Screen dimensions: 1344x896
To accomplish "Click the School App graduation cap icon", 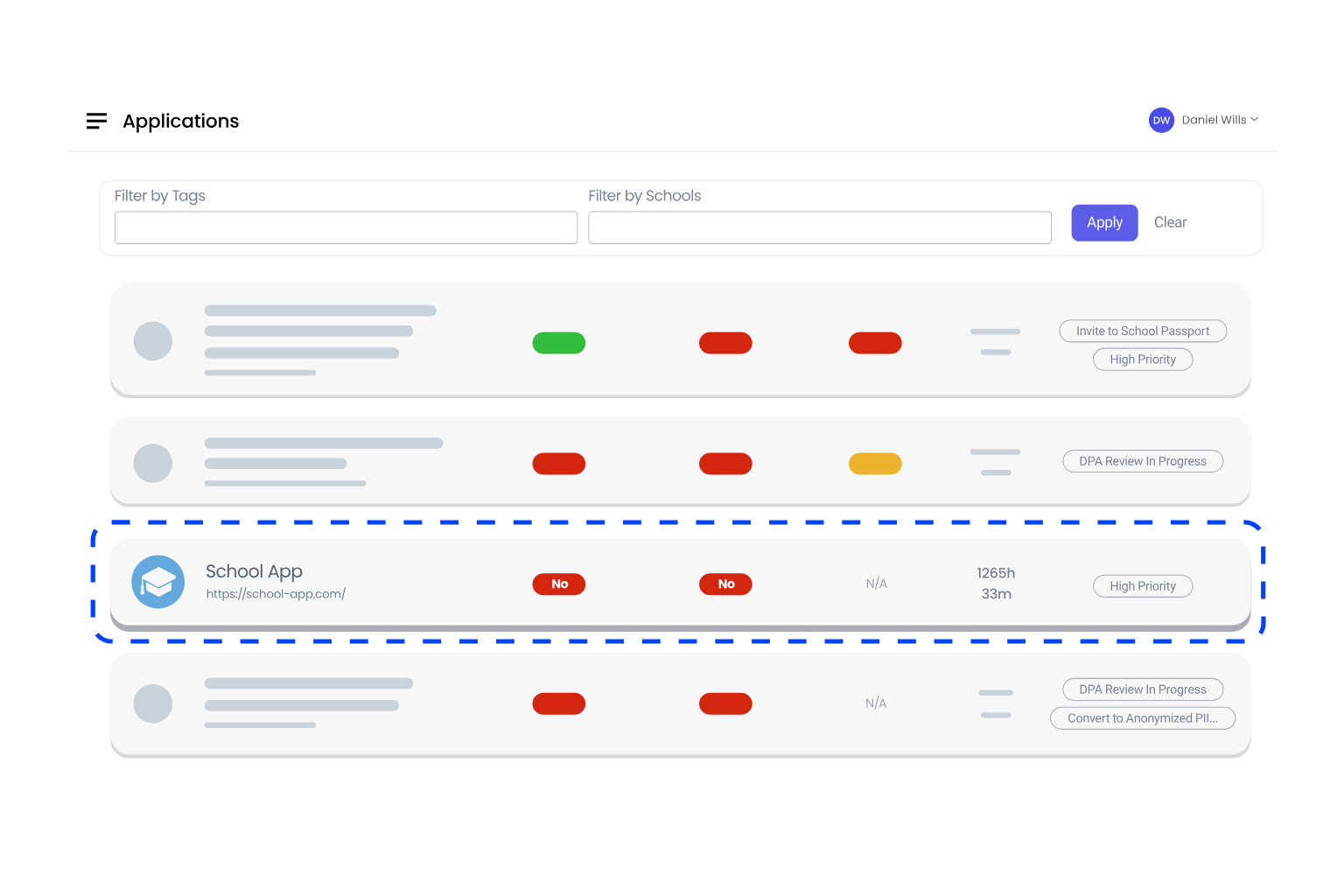I will pos(158,582).
